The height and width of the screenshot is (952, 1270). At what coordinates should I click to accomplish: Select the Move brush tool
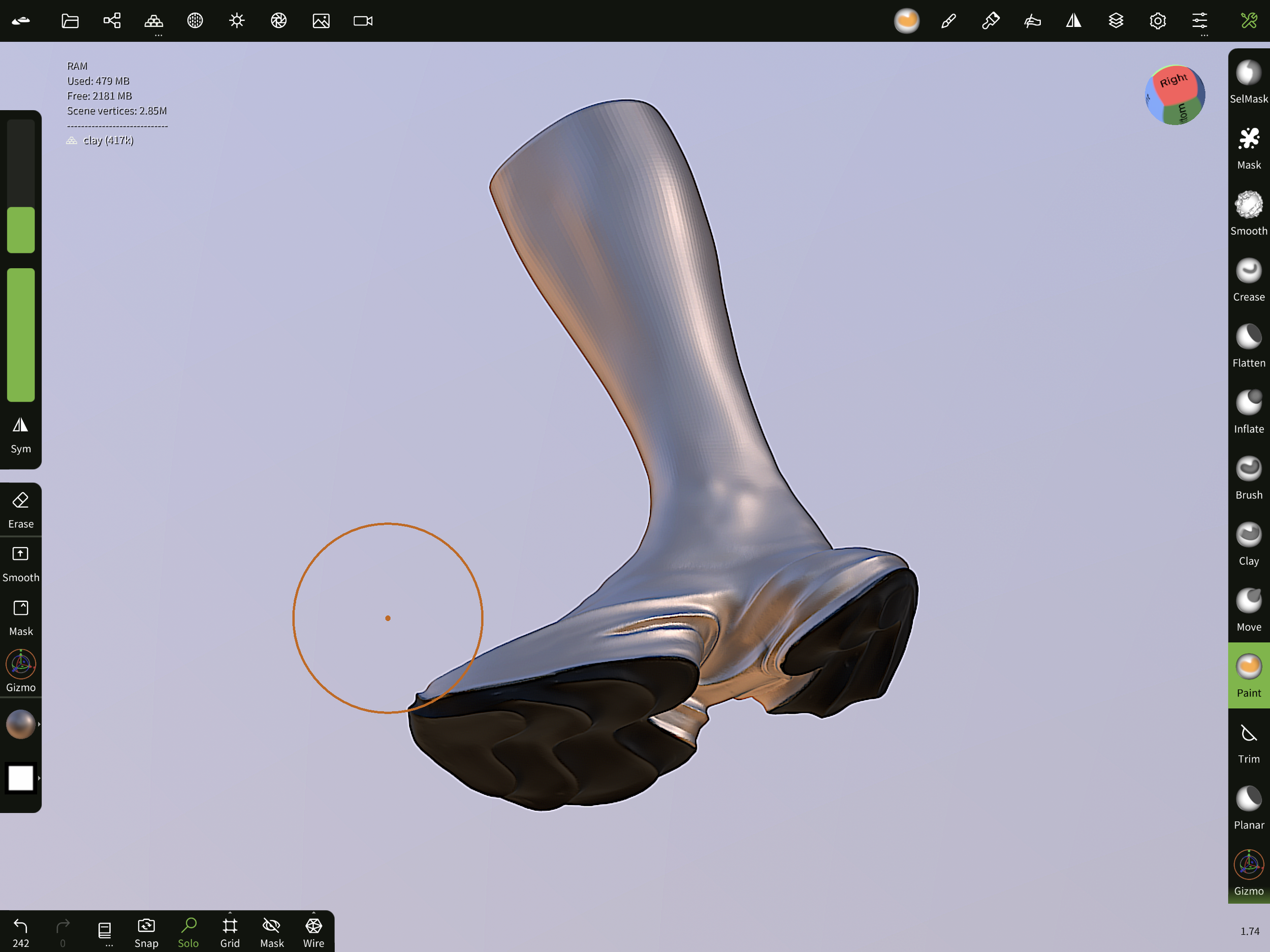(1248, 610)
